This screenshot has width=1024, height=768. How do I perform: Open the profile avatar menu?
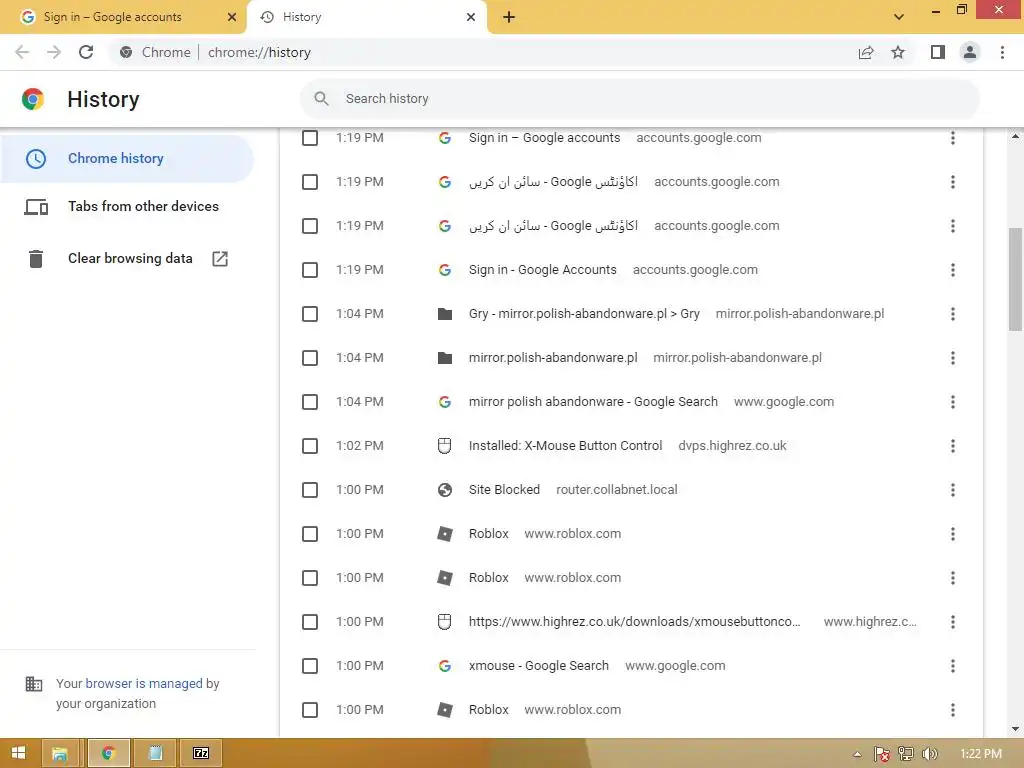point(970,52)
